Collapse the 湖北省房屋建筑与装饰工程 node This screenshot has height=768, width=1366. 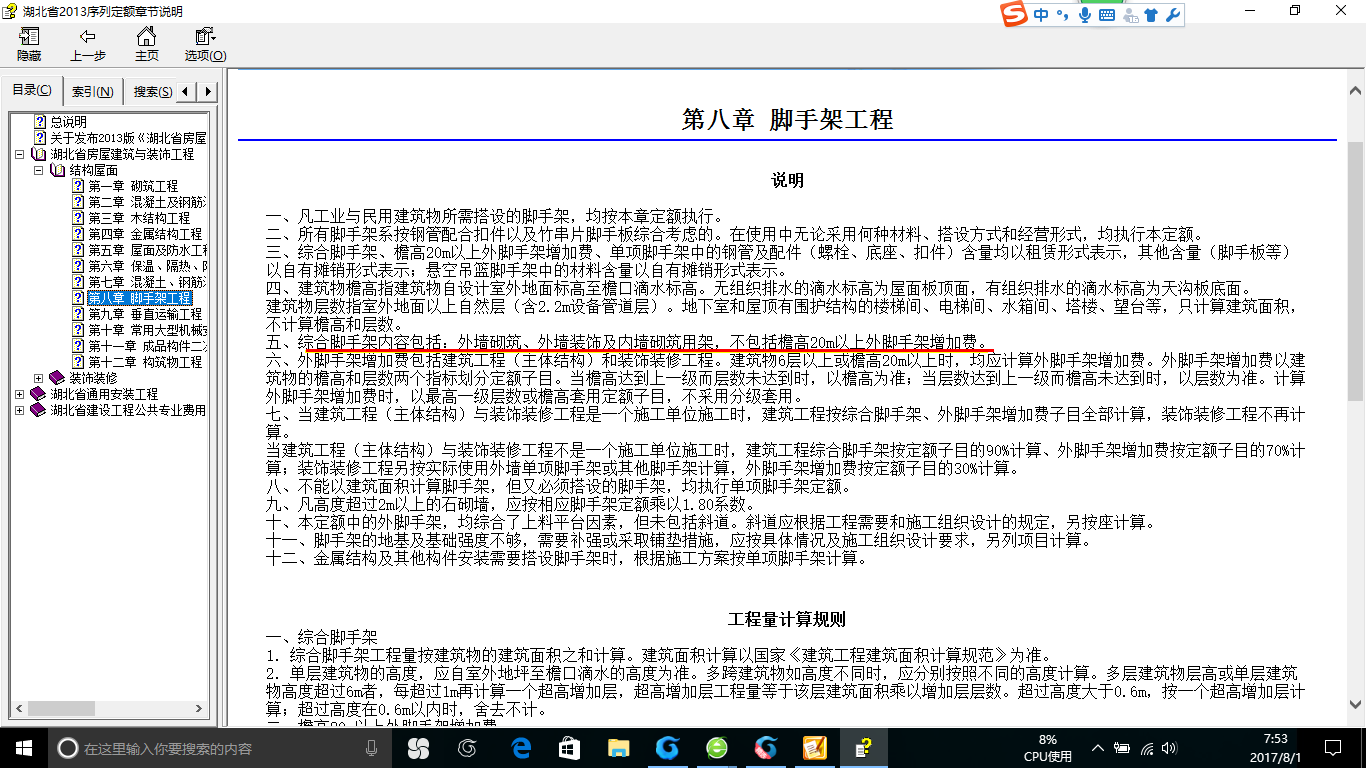click(x=20, y=154)
